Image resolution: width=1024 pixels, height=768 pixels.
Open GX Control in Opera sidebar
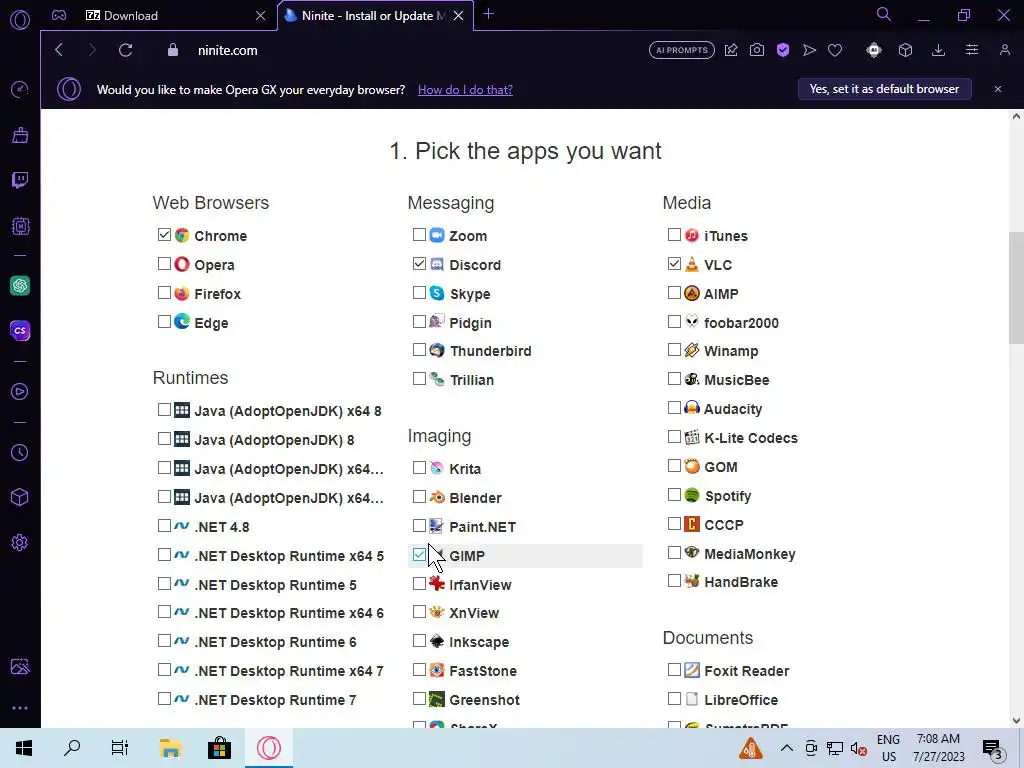pos(20,89)
